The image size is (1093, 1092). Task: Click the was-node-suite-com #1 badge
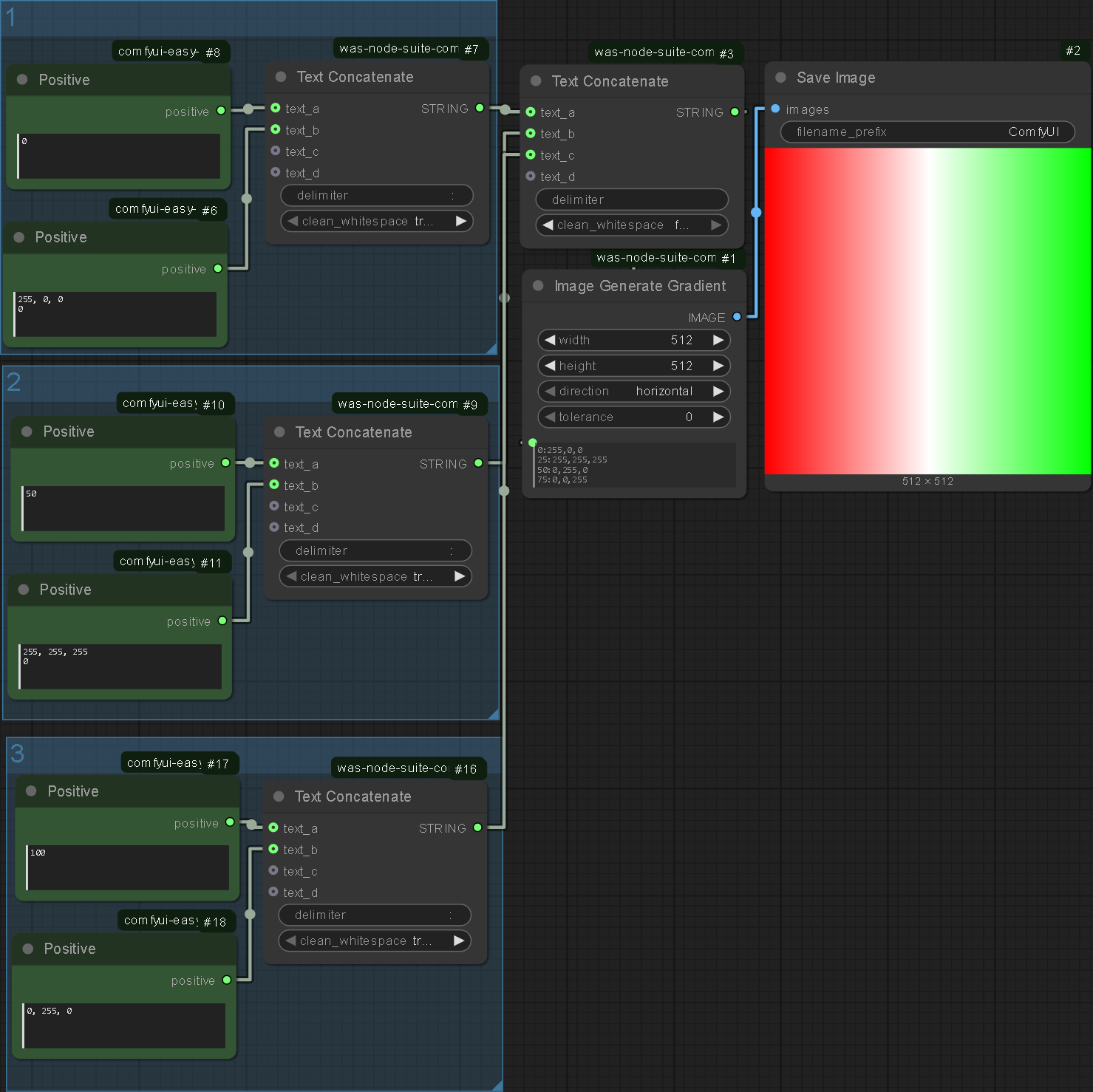point(666,258)
